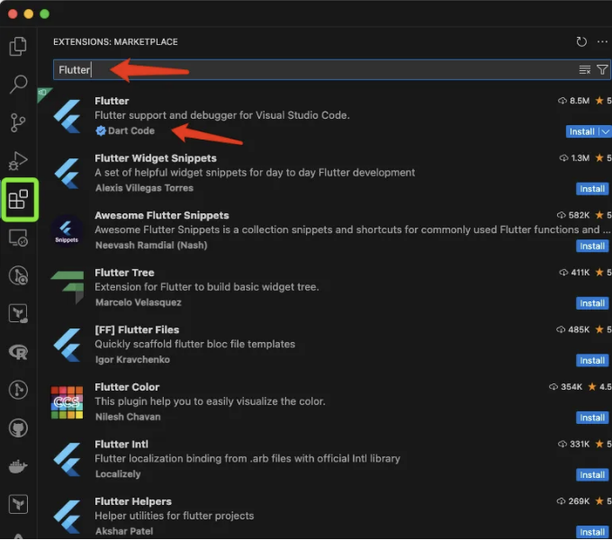
Task: Open the Explorer view in activity bar
Action: (18, 46)
